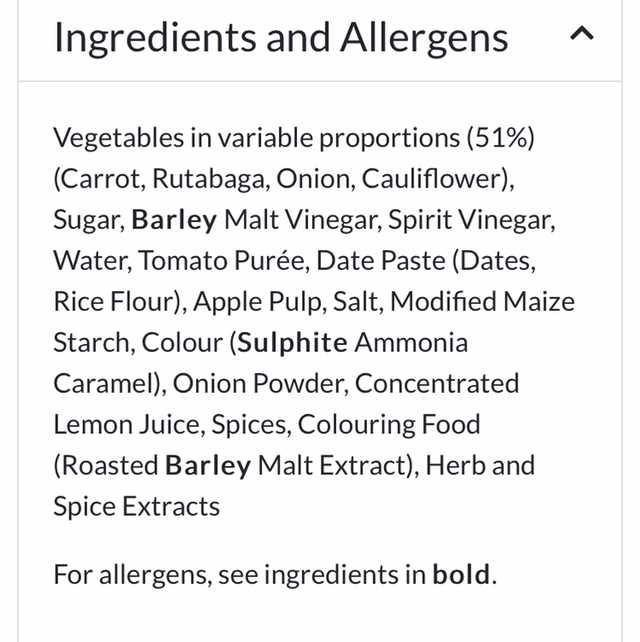Click the Ingredients and Allergens heading
The image size is (640, 642).
pos(281,38)
